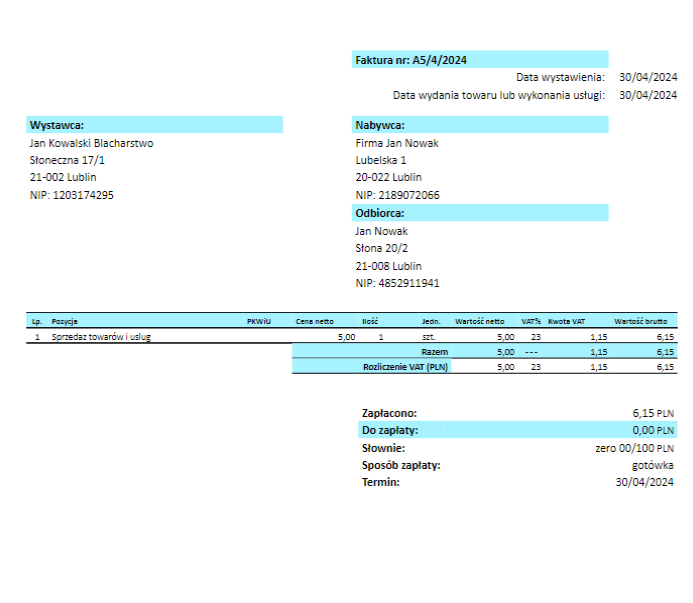The width and height of the screenshot is (693, 603).
Task: Click the Odbiorca section header
Action: (480, 213)
